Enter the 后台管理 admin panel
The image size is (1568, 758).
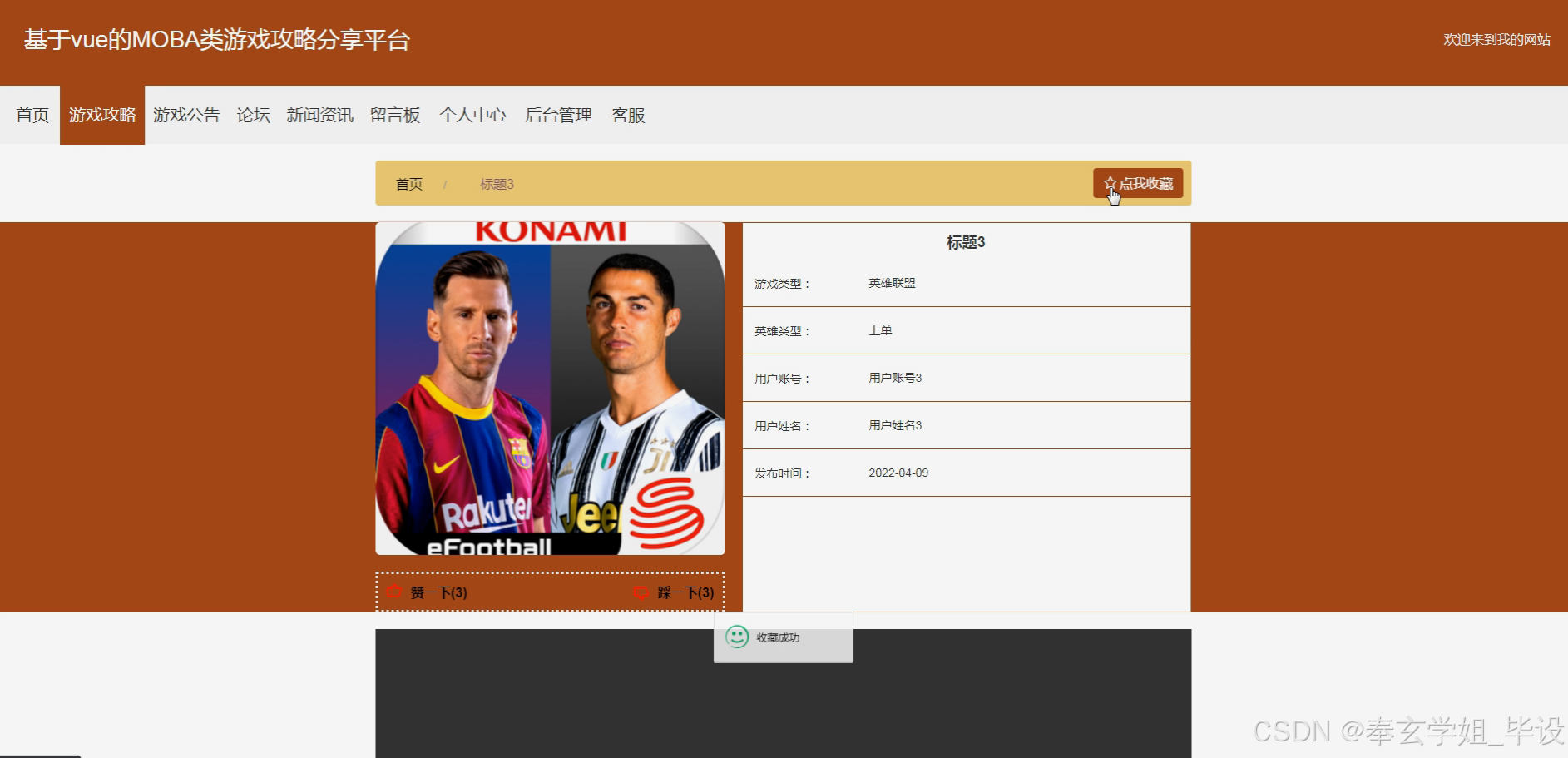click(x=558, y=115)
